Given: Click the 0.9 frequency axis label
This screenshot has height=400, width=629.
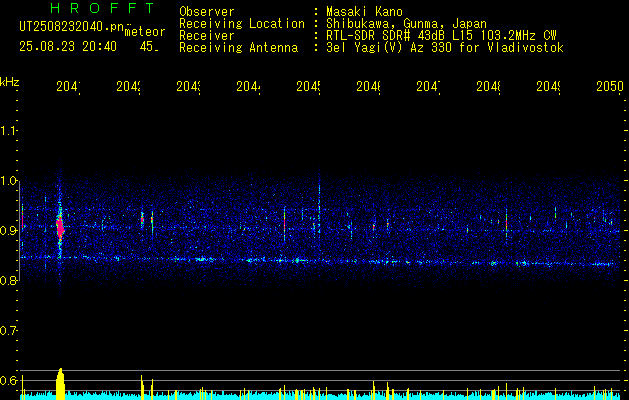Looking at the screenshot, I should pos(9,231).
